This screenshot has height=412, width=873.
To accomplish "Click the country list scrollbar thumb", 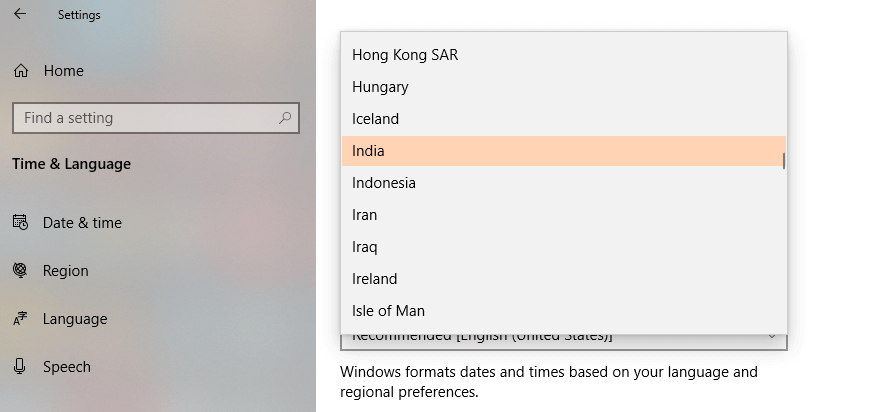I will 784,161.
